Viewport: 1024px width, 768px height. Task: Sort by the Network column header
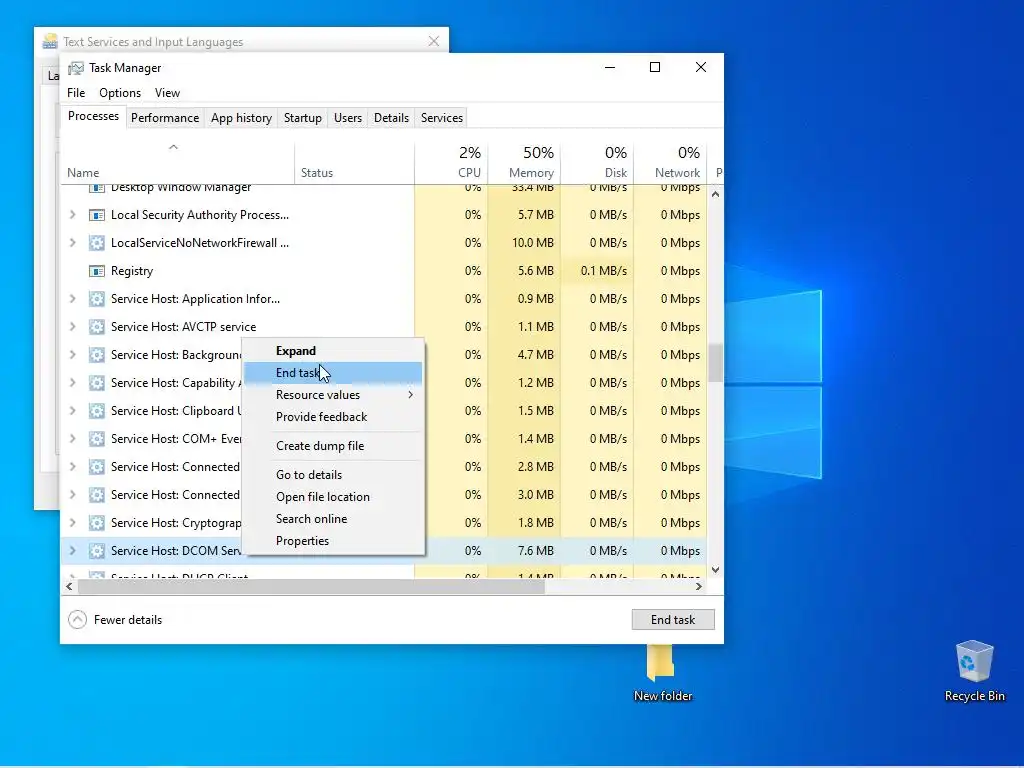tap(671, 163)
